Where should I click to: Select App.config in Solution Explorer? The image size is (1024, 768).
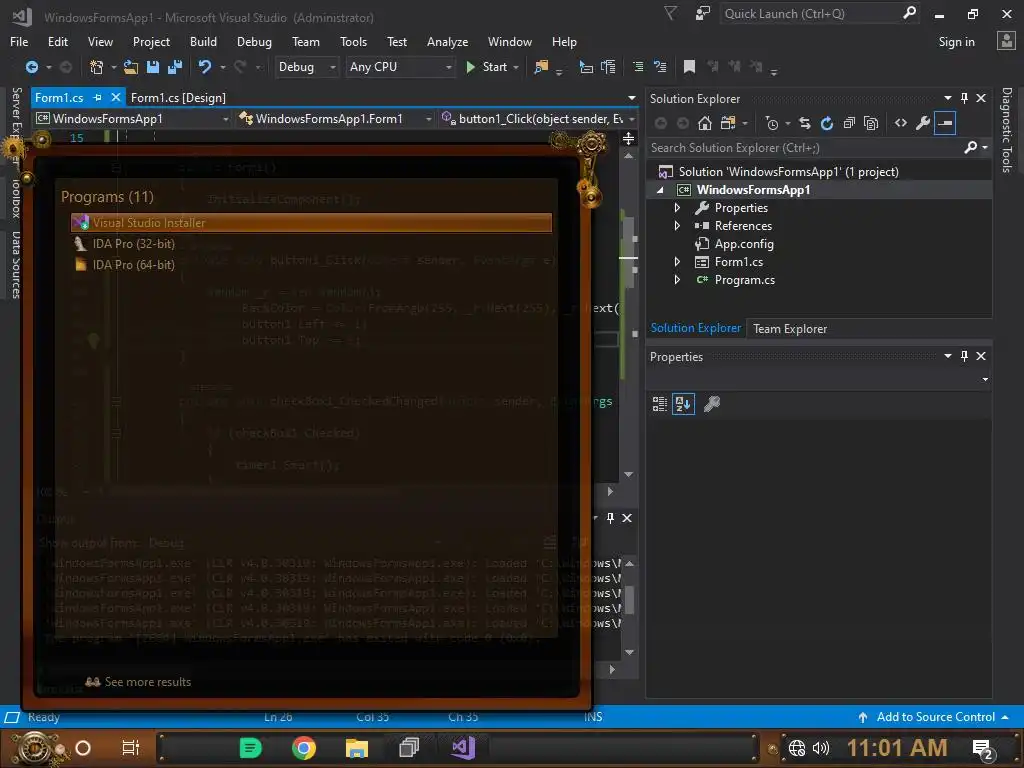click(x=744, y=244)
